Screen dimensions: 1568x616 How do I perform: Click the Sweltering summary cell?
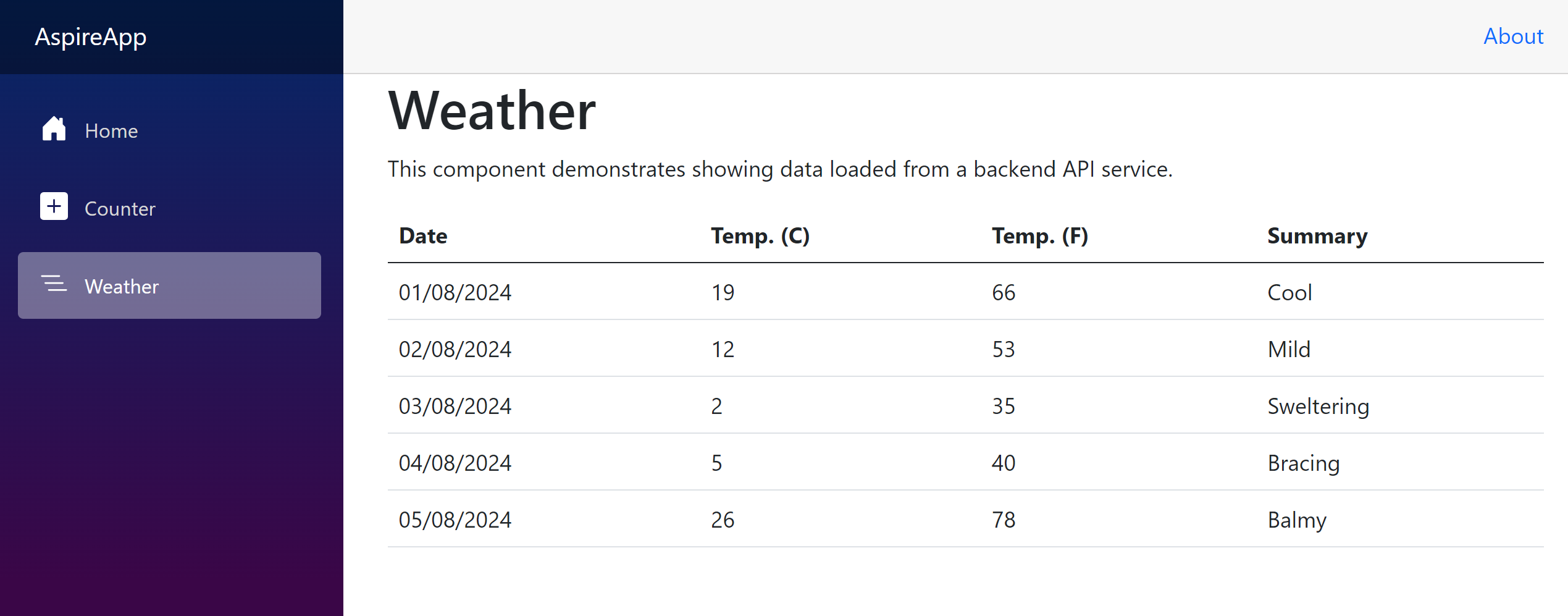(x=1318, y=406)
